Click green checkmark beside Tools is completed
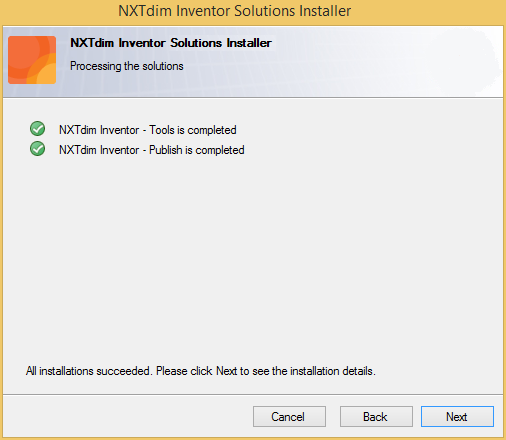The image size is (506, 440). point(38,129)
